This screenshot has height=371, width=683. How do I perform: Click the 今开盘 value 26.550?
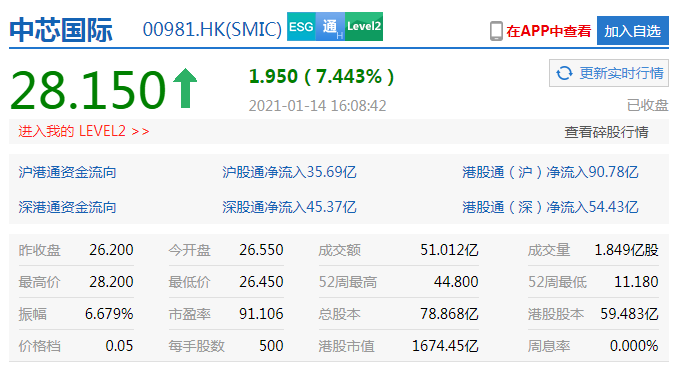261,250
